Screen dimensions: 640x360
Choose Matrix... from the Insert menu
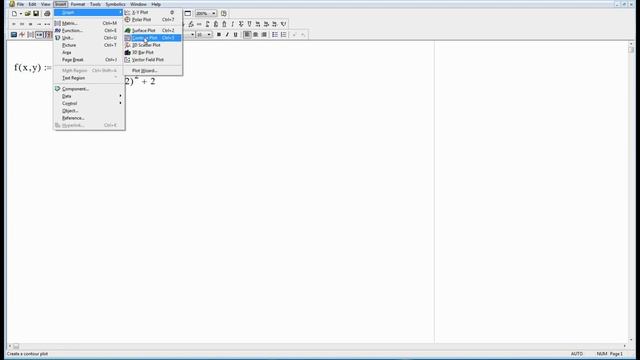click(89, 23)
